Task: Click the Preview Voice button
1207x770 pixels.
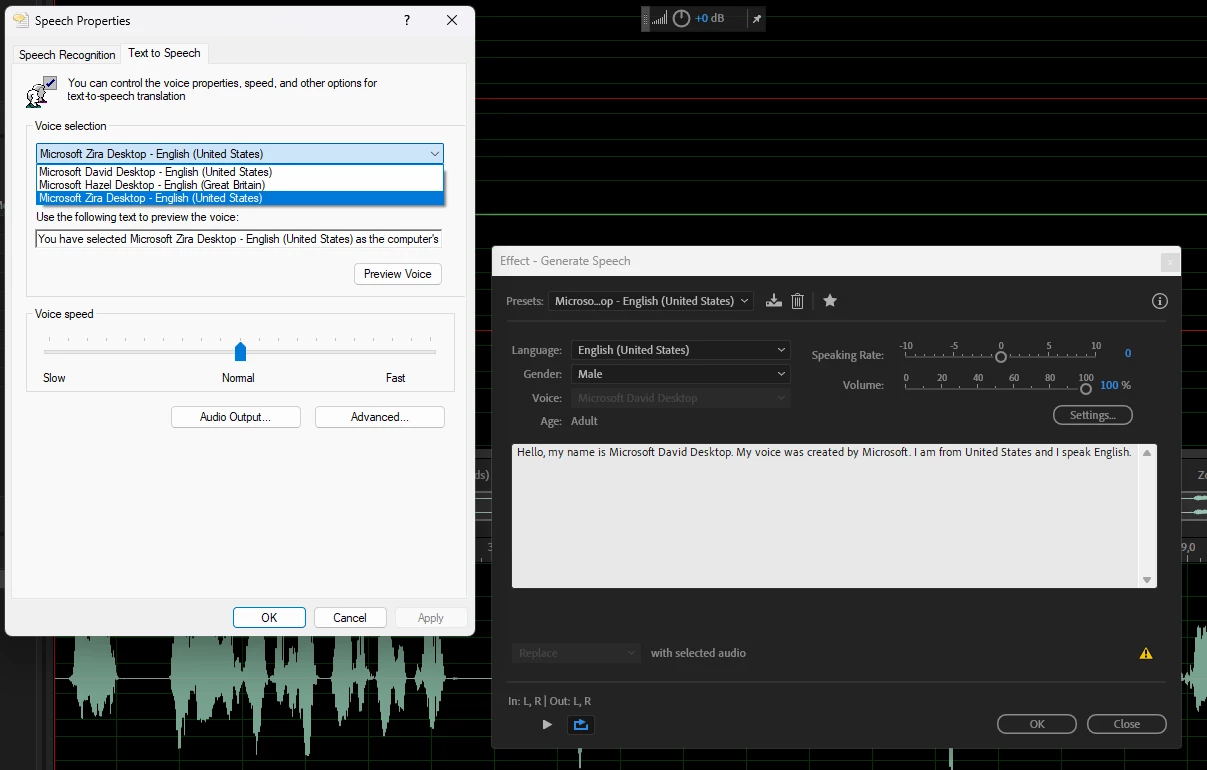Action: 398,274
